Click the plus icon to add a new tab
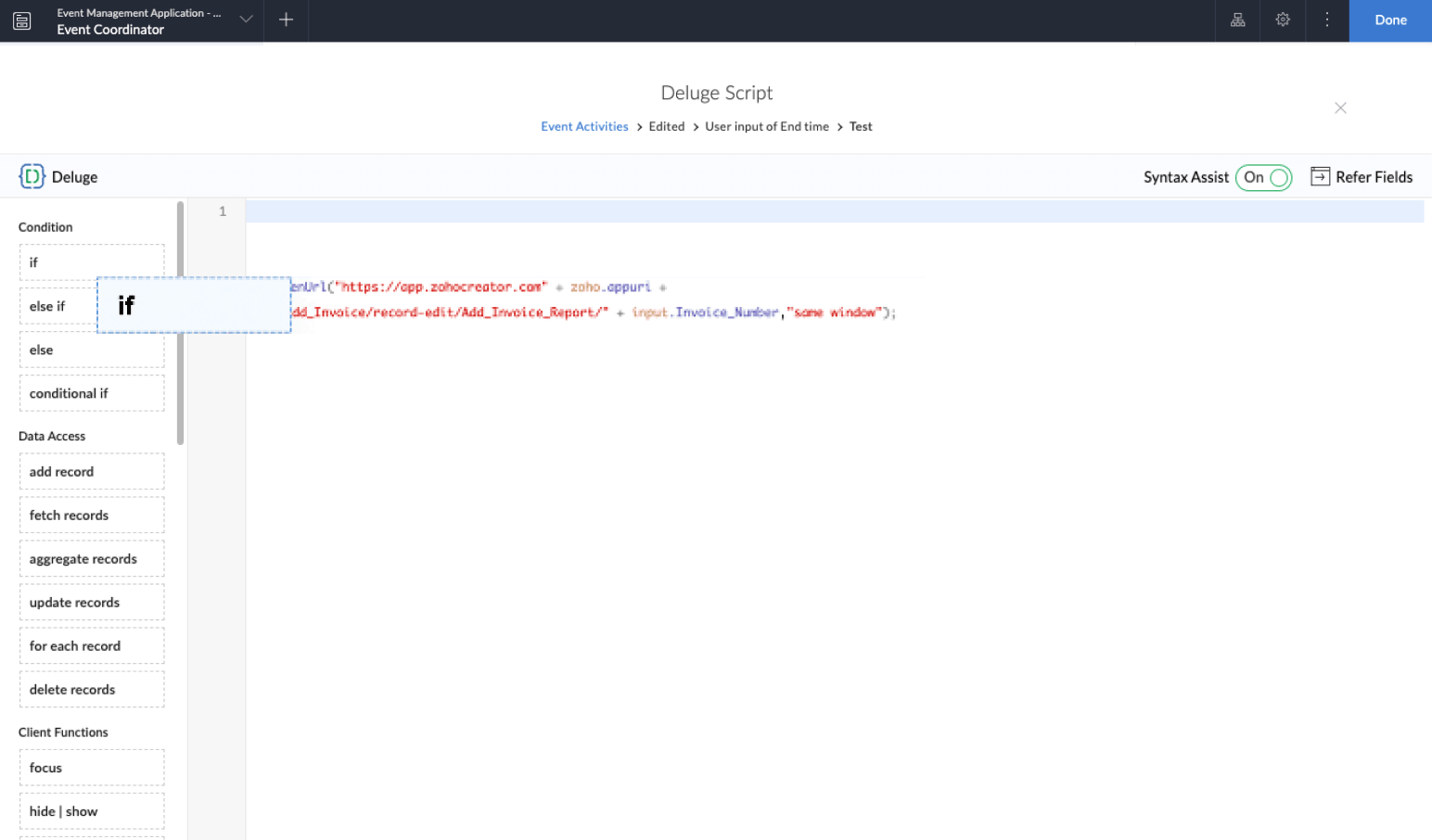The width and height of the screenshot is (1432, 840). coord(285,19)
